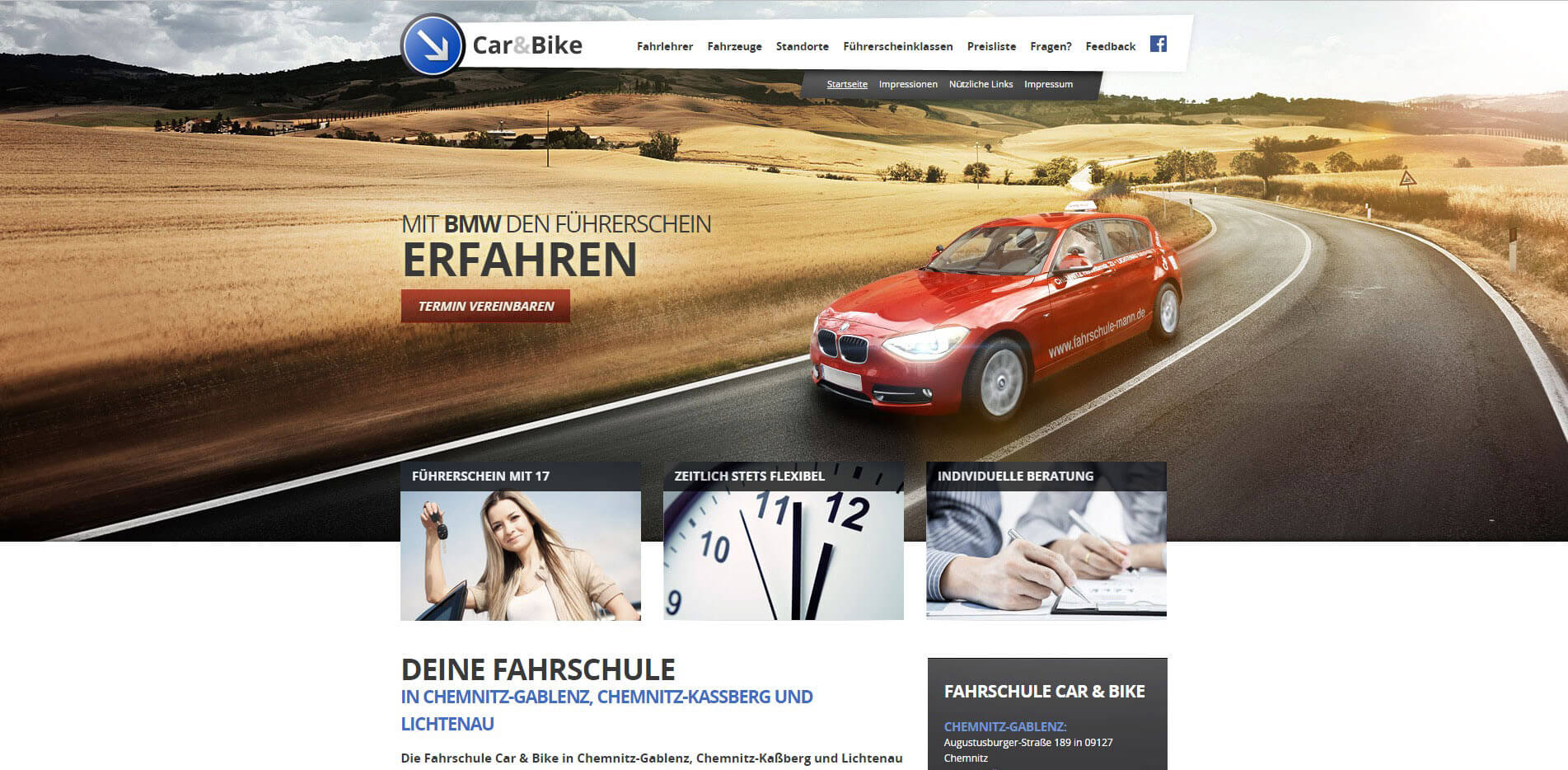Image resolution: width=1568 pixels, height=770 pixels.
Task: Open the Preisliste page
Action: 991,47
